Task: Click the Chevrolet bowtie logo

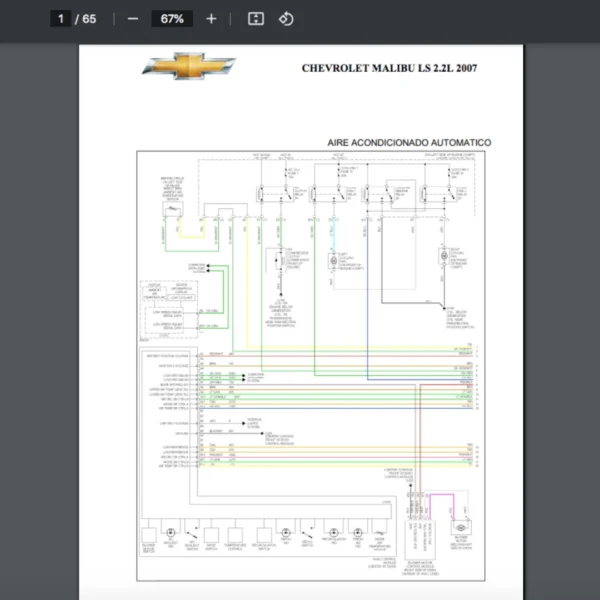Action: (189, 67)
